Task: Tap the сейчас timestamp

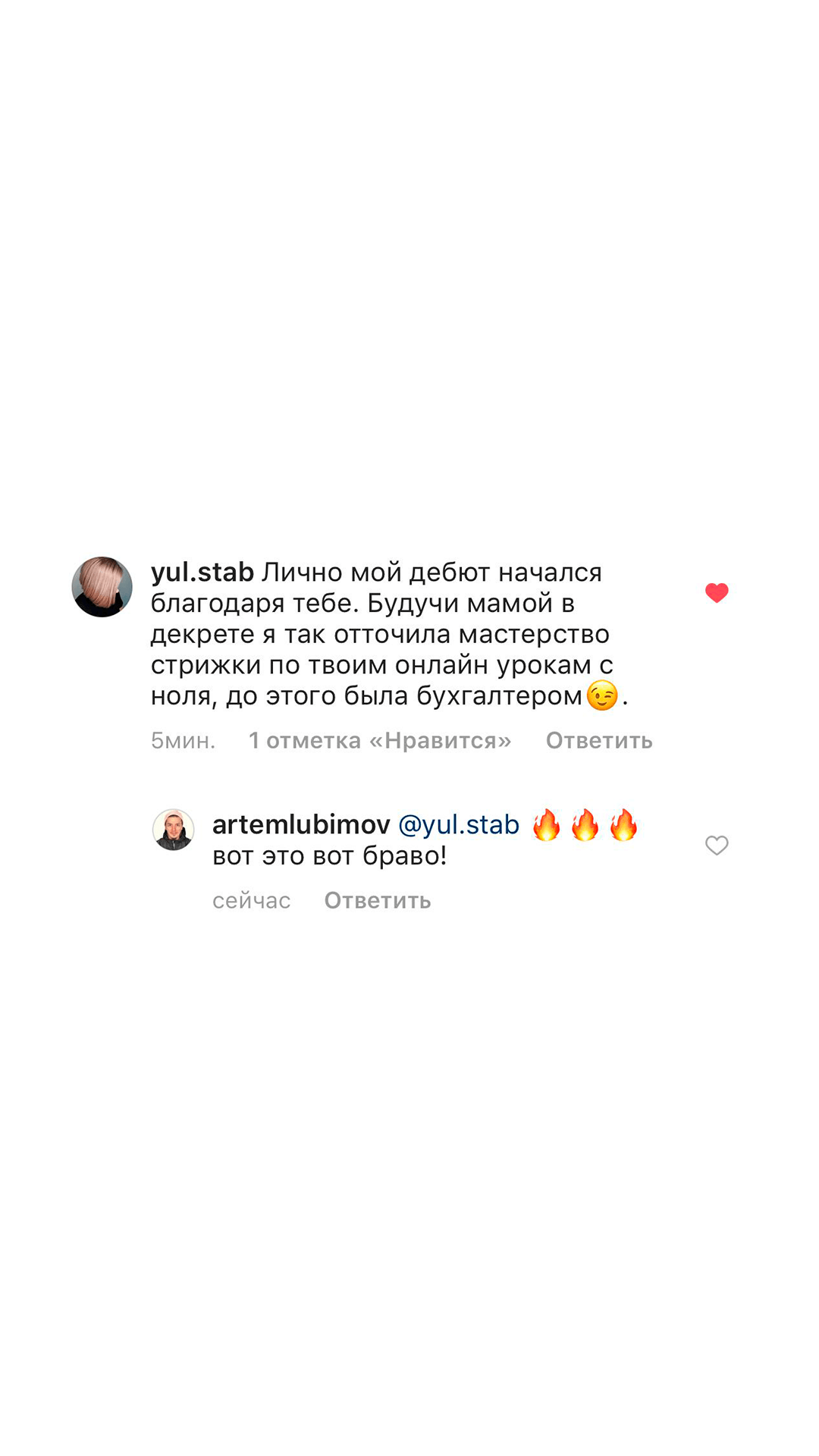Action: tap(251, 900)
